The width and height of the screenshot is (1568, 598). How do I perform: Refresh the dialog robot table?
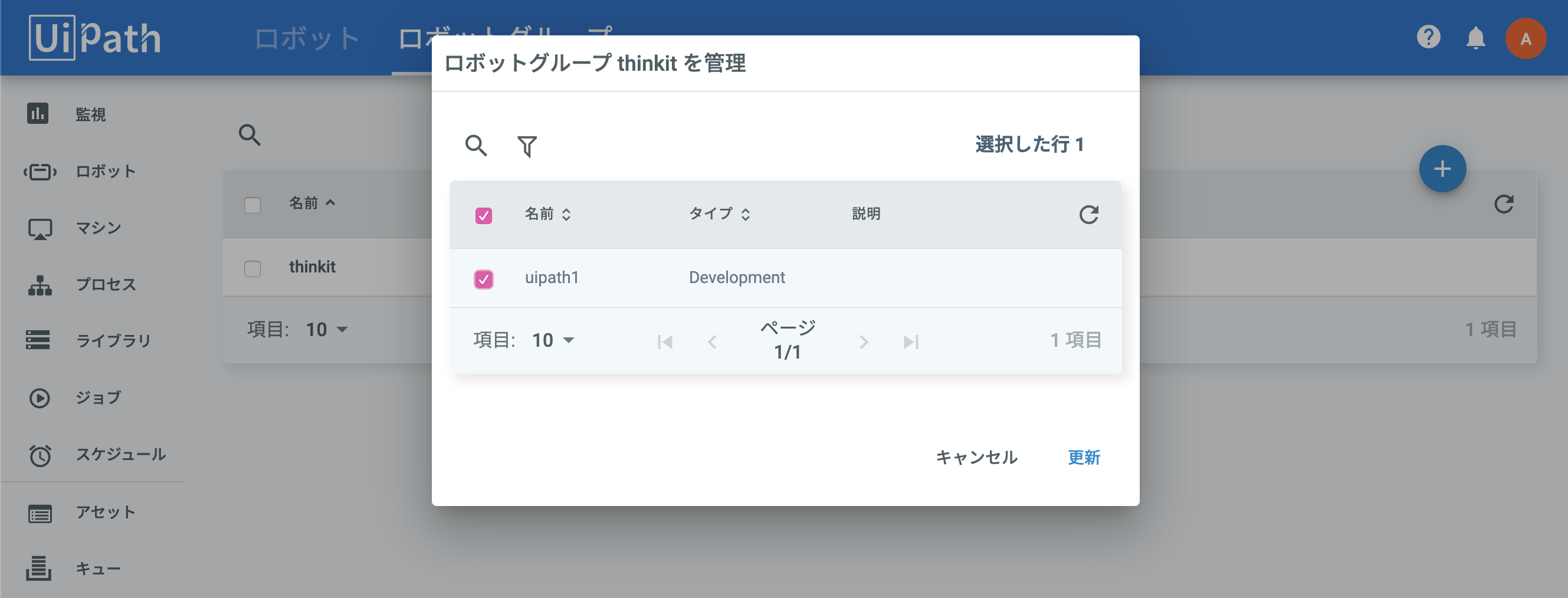(x=1088, y=214)
